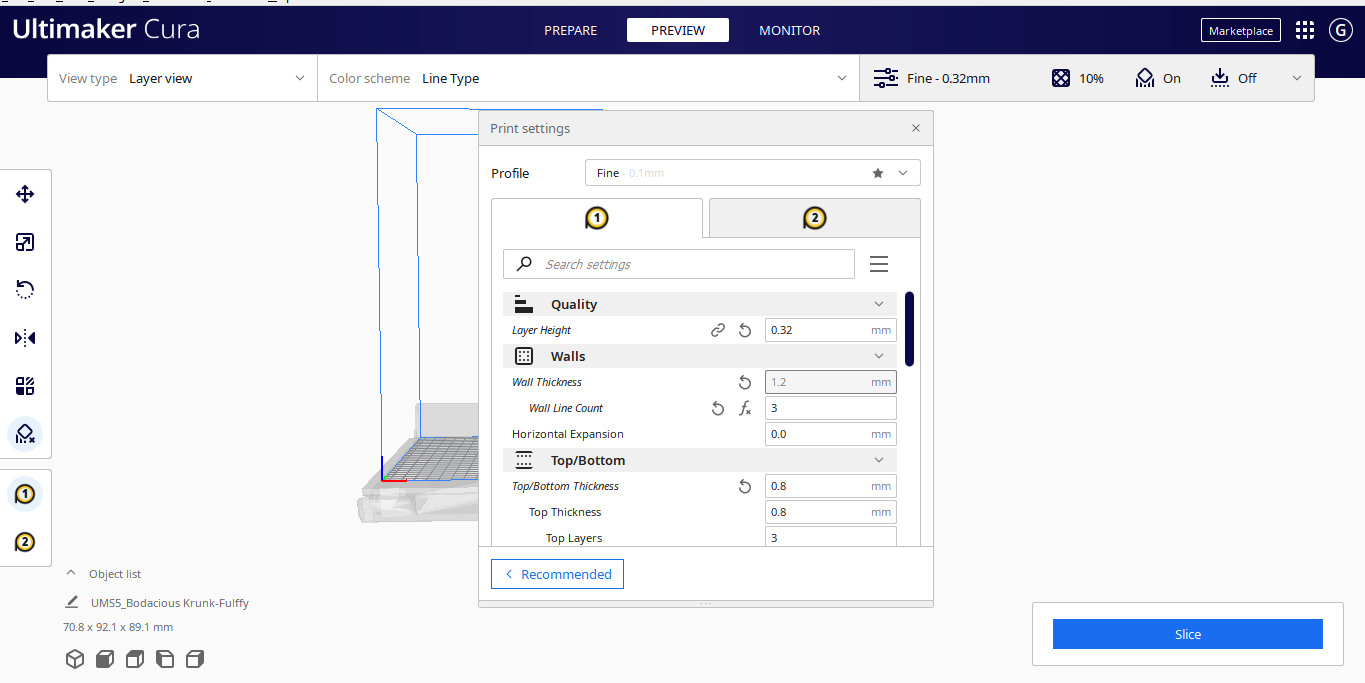Viewport: 1365px width, 683px height.
Task: Go back to Recommended settings
Action: pyautogui.click(x=557, y=574)
